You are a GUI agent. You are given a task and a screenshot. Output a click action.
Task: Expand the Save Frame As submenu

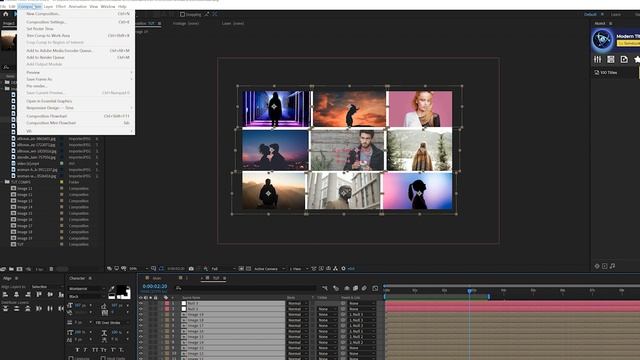[x=77, y=79]
